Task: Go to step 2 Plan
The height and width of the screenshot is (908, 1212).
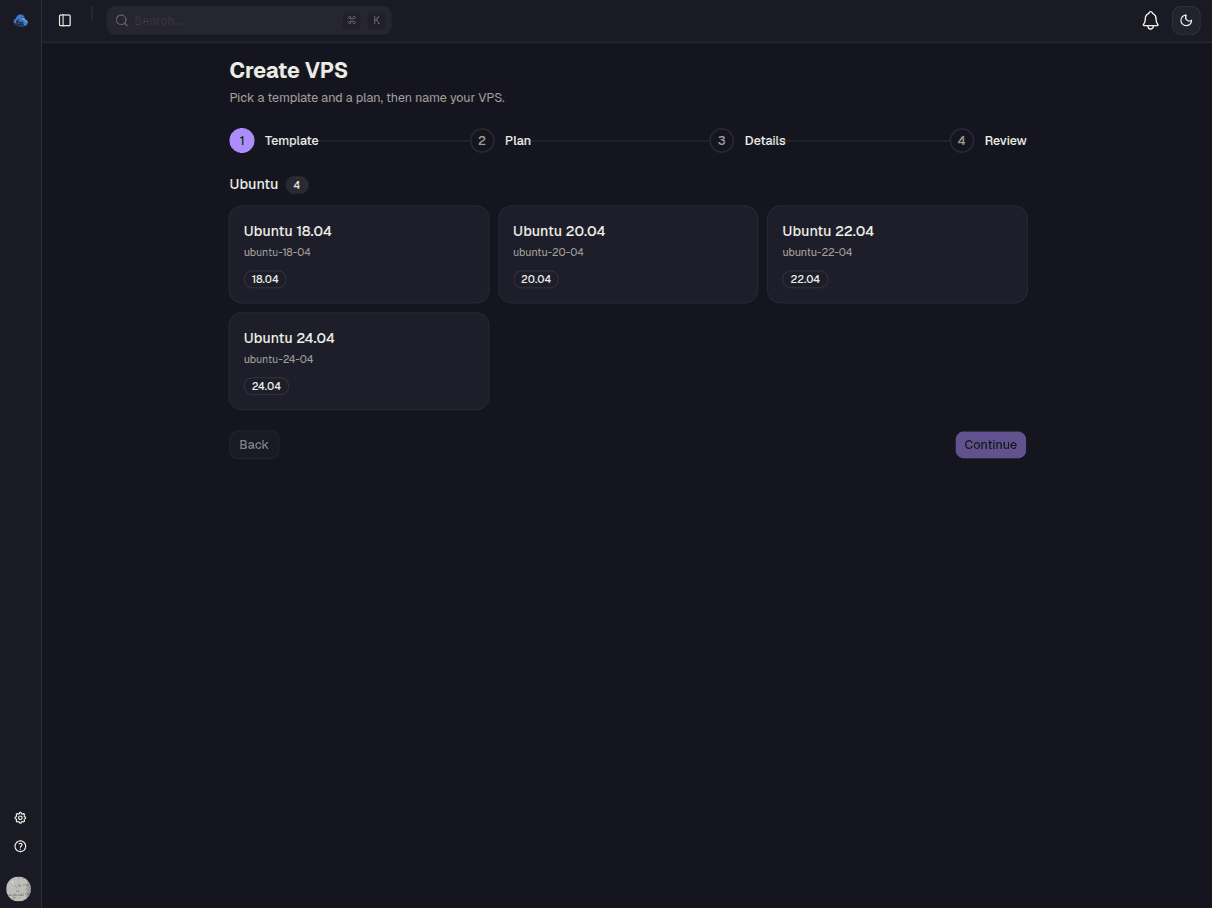Action: click(x=500, y=141)
